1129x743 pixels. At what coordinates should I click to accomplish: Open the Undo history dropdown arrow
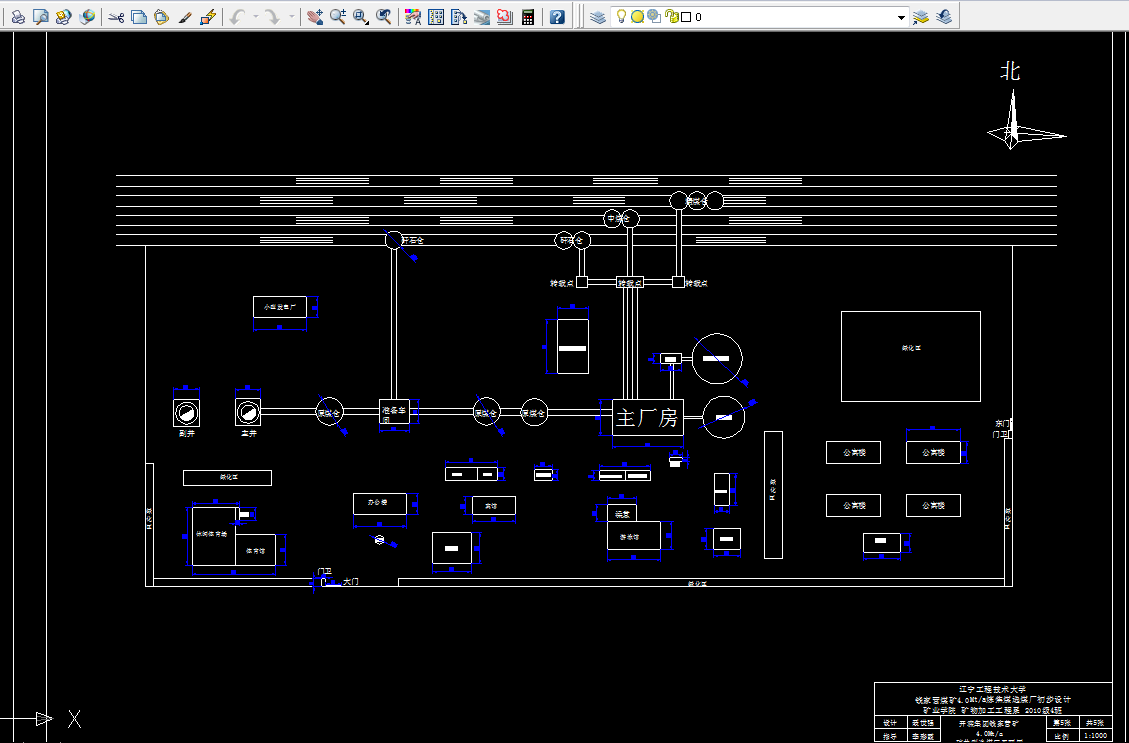tap(256, 17)
